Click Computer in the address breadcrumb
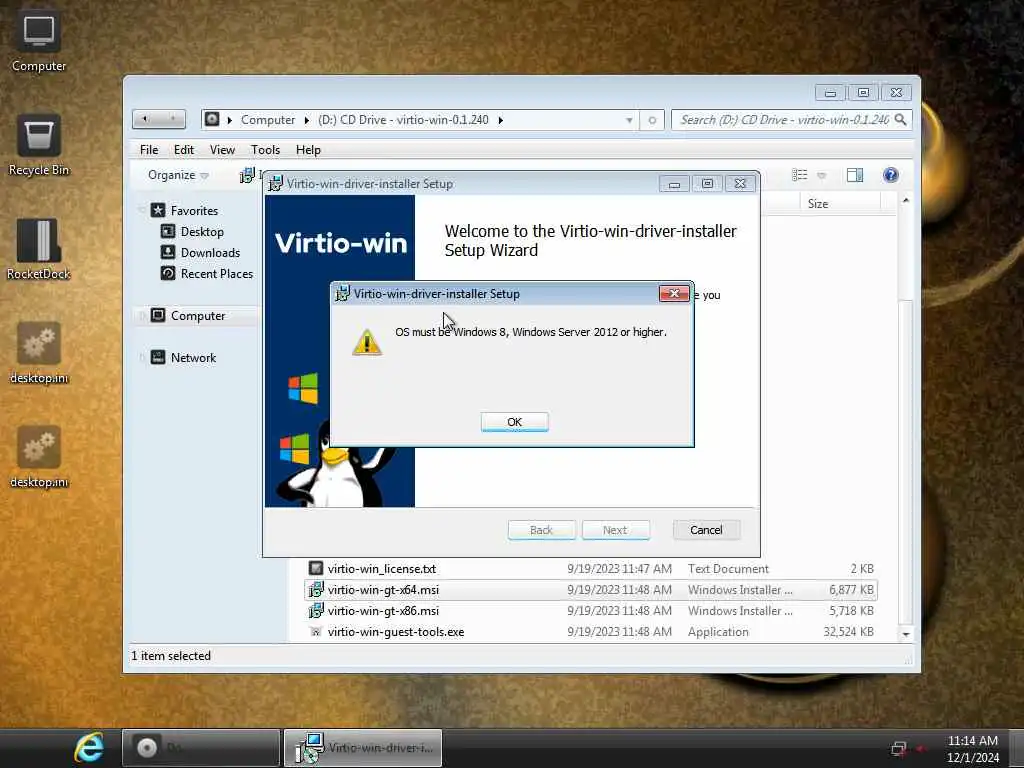The height and width of the screenshot is (768, 1024). coord(268,120)
